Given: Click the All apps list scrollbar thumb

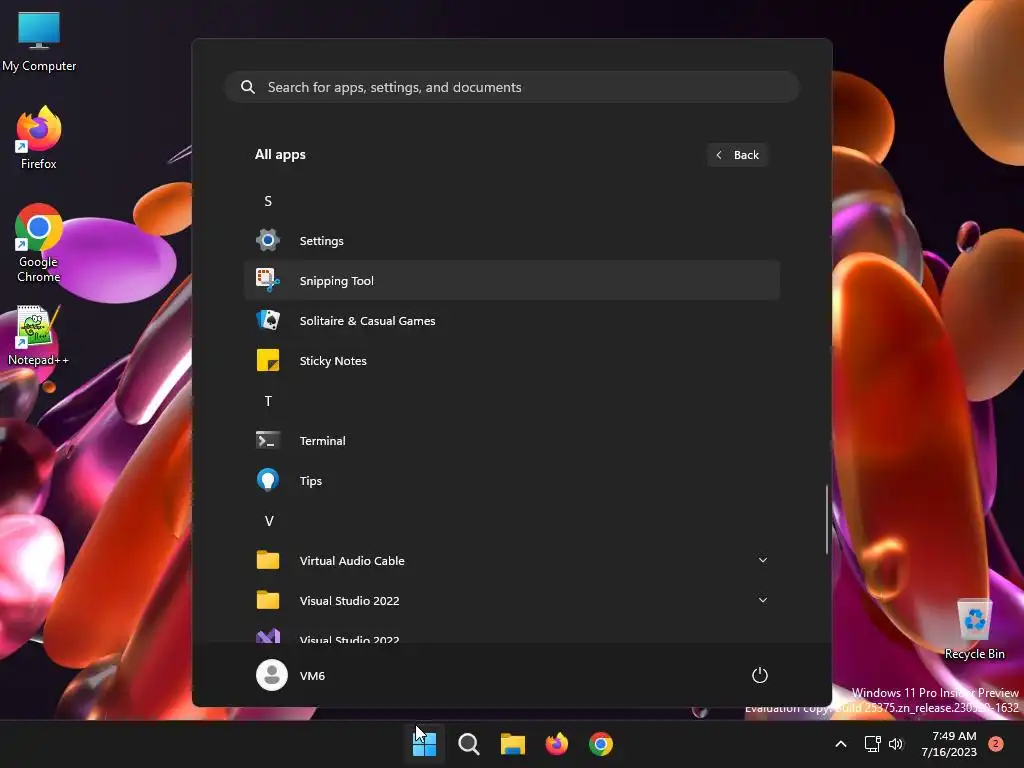Looking at the screenshot, I should [827, 520].
